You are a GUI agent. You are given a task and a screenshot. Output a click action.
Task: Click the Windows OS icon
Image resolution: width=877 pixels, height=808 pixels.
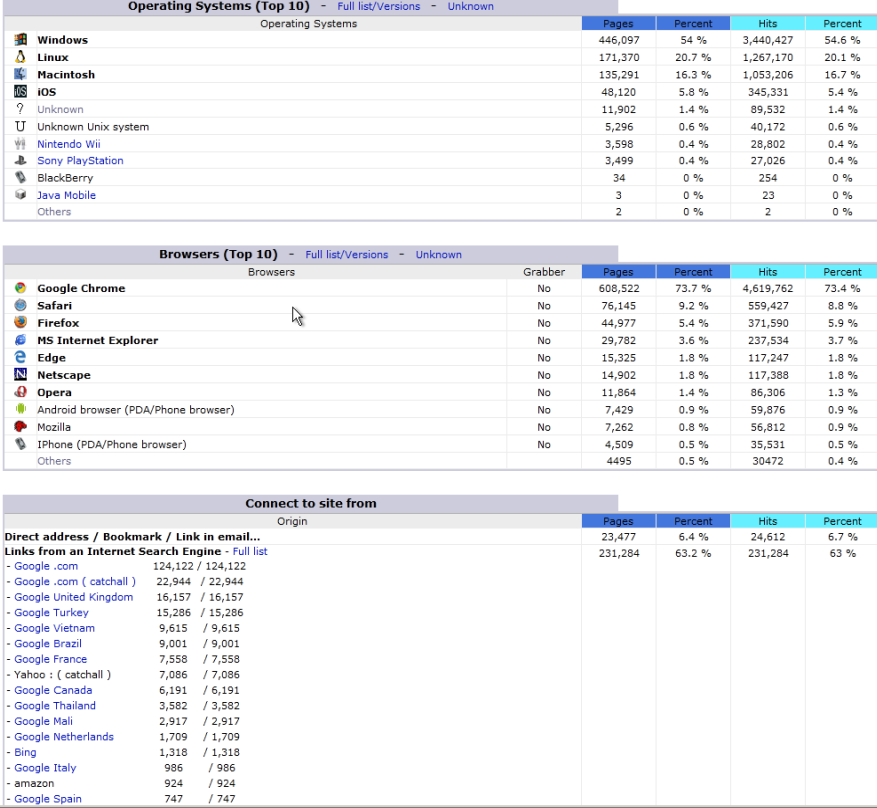(x=20, y=39)
